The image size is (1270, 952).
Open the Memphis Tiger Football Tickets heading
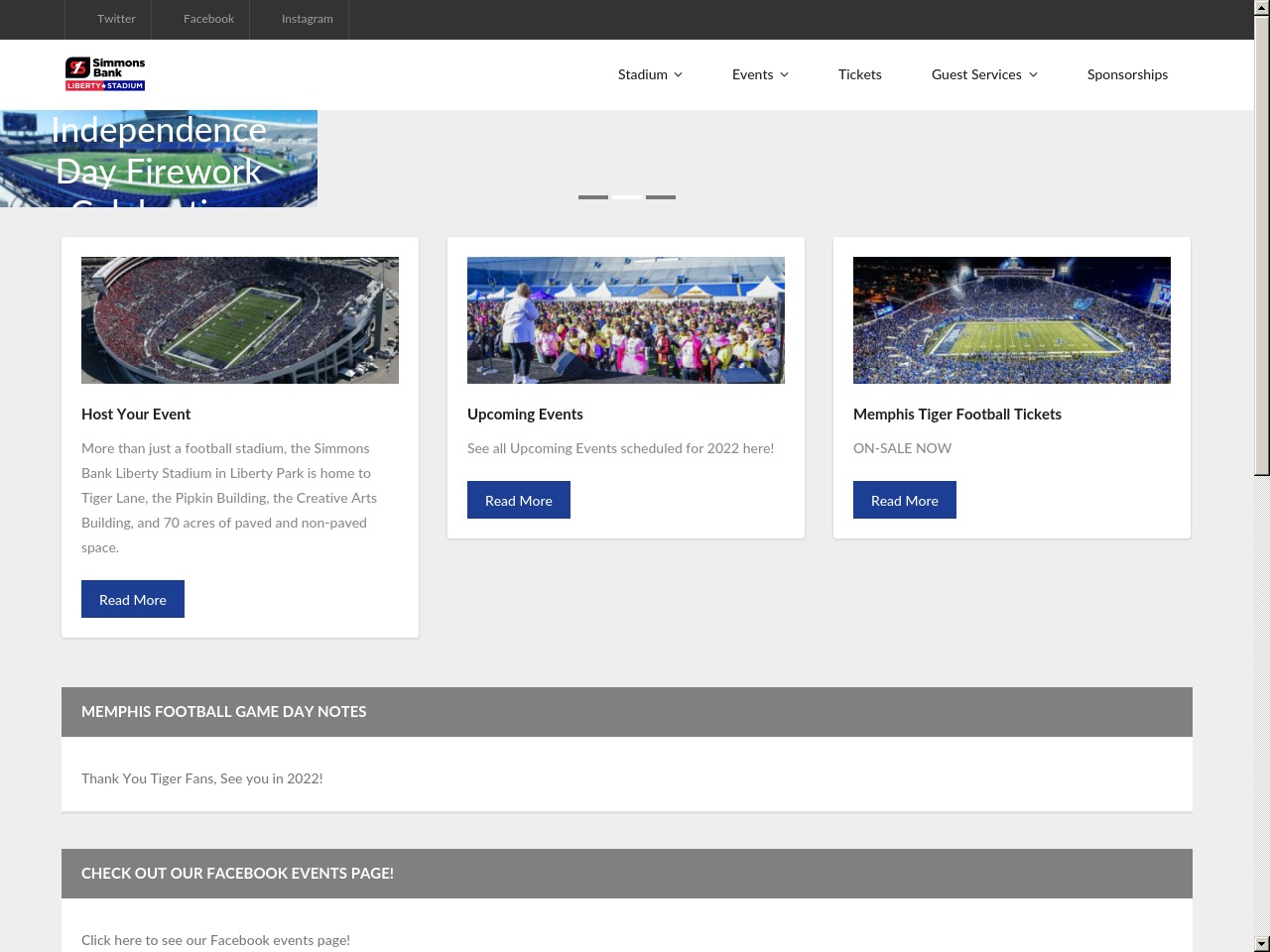click(957, 415)
